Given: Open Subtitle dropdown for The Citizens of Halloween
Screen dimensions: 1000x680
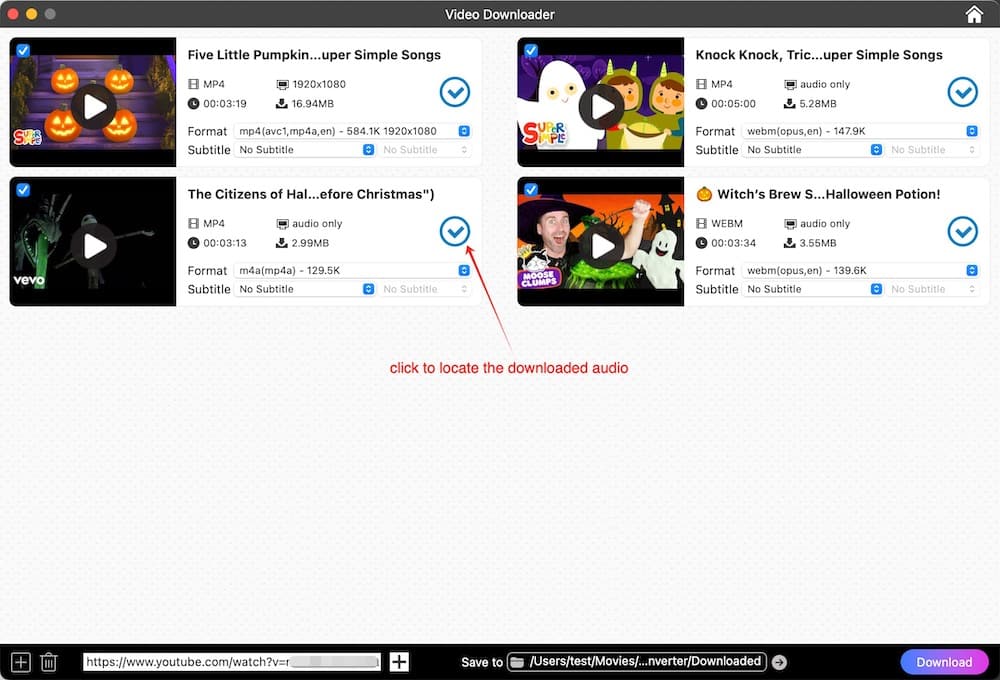Looking at the screenshot, I should (x=305, y=289).
